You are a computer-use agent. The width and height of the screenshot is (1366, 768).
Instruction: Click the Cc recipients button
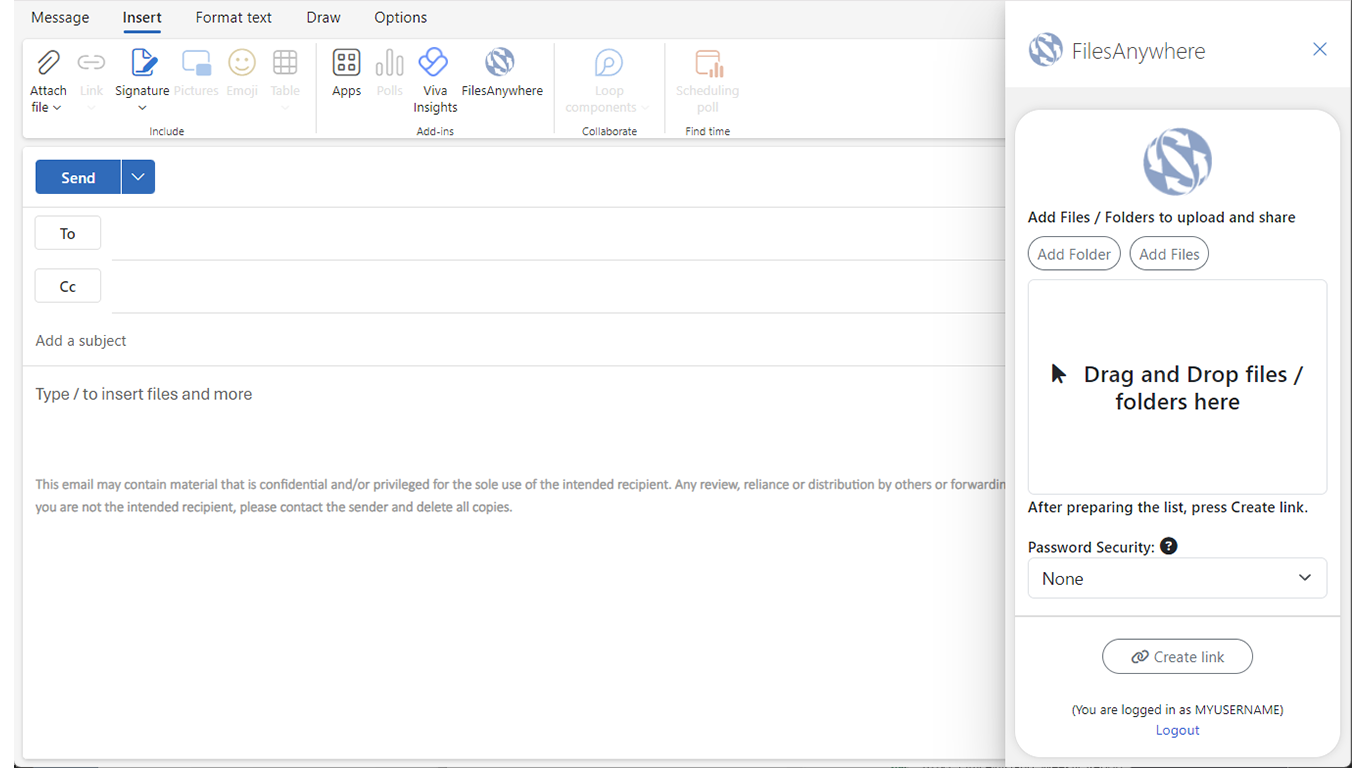(x=68, y=286)
